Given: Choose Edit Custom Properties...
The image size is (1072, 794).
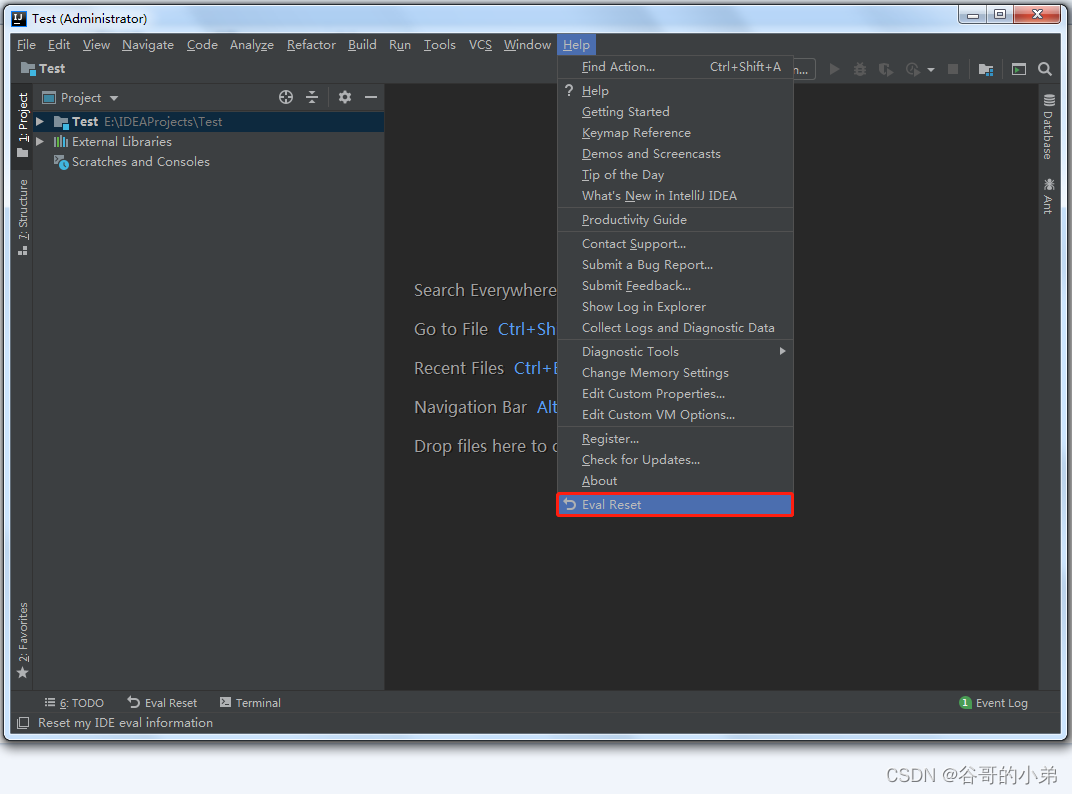Looking at the screenshot, I should [675, 394].
